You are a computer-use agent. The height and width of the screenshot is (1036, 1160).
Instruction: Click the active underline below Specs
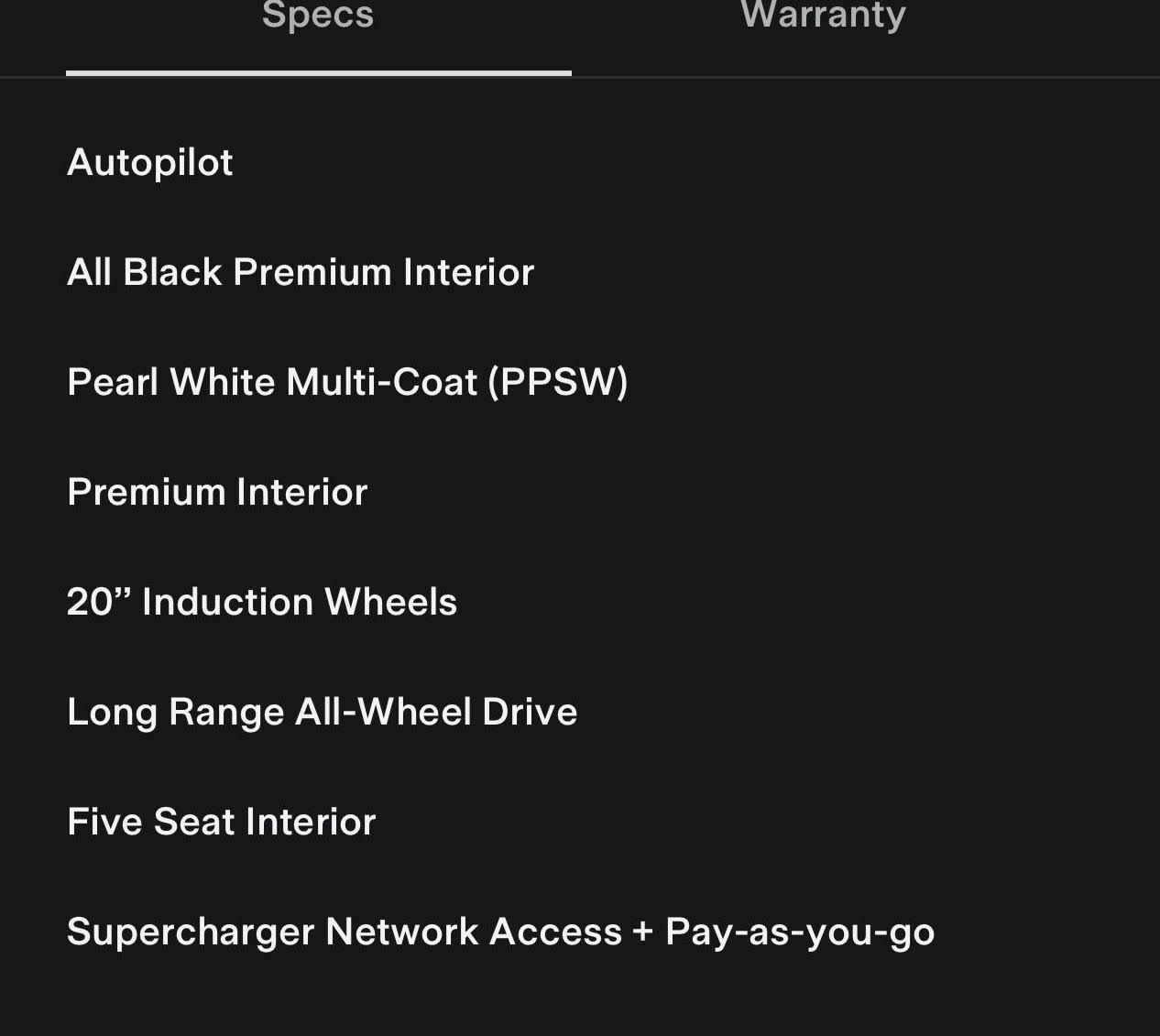click(x=318, y=72)
